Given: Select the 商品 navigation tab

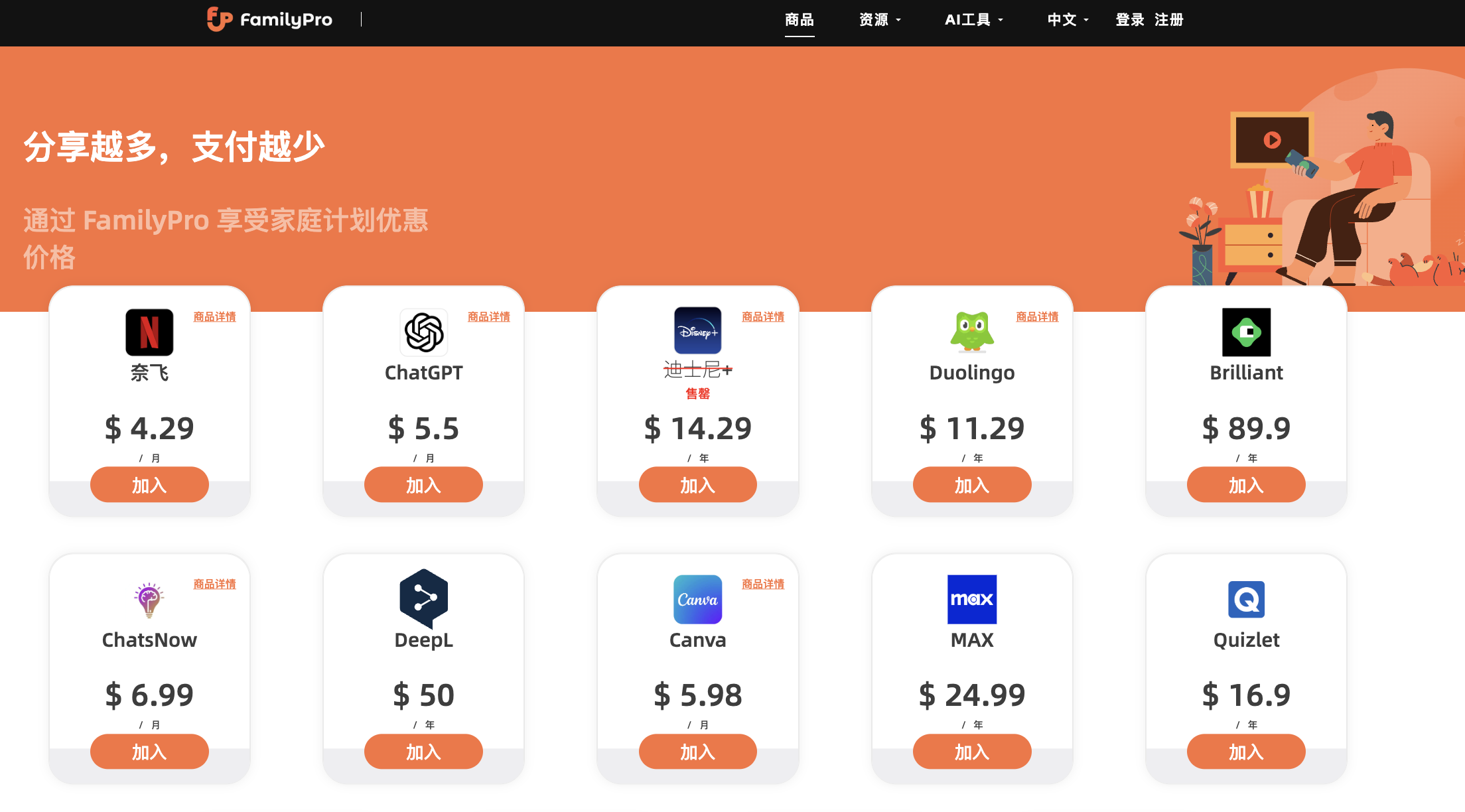Looking at the screenshot, I should [799, 20].
